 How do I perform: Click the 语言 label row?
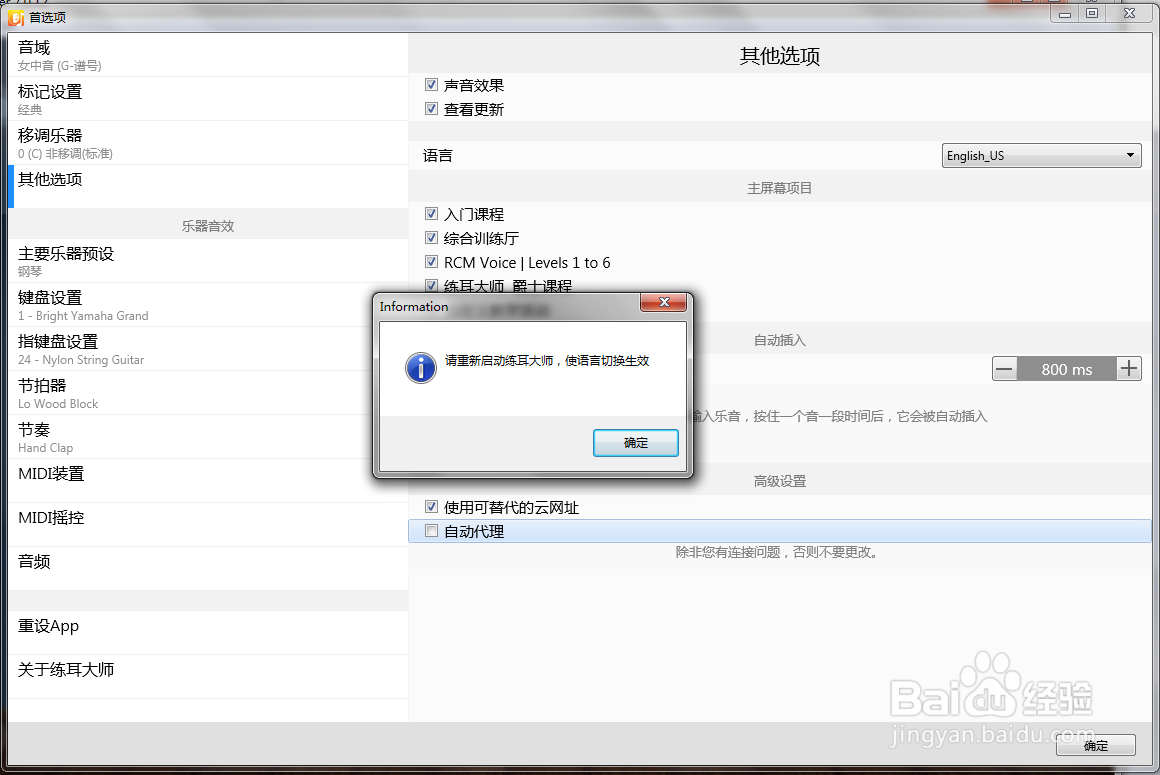pos(780,155)
